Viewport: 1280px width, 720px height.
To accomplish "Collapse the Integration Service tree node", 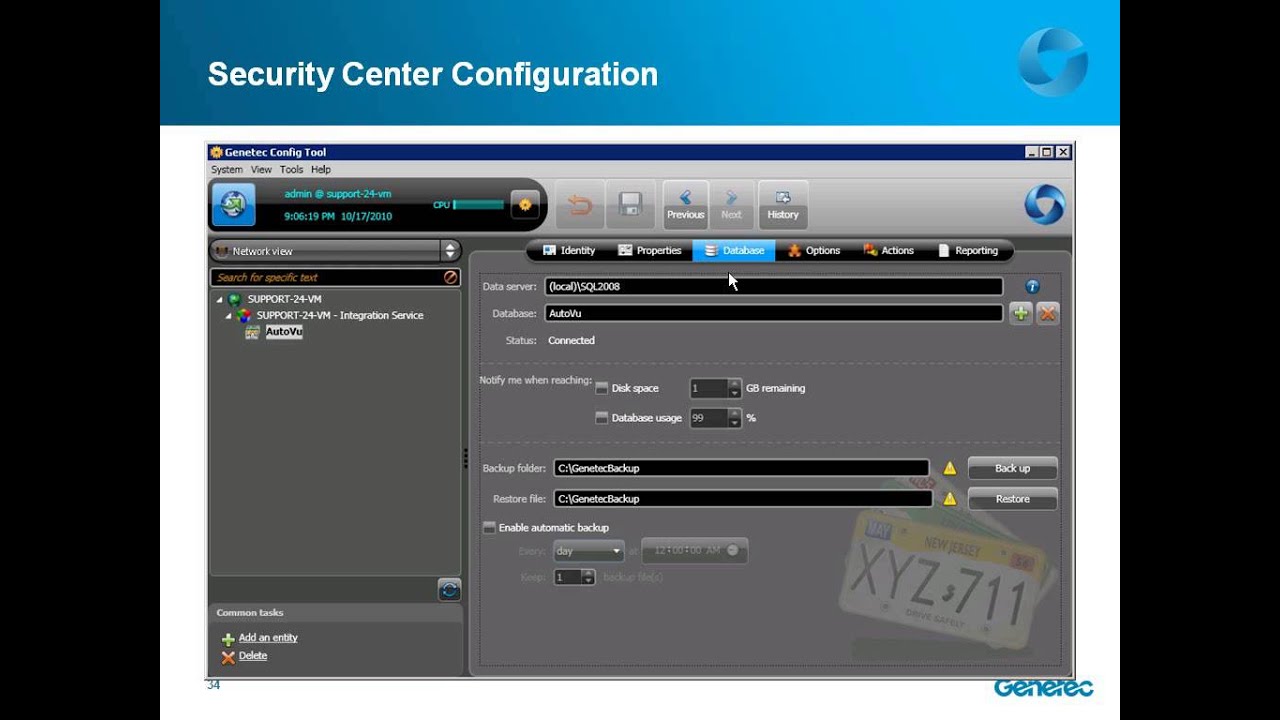I will click(228, 315).
